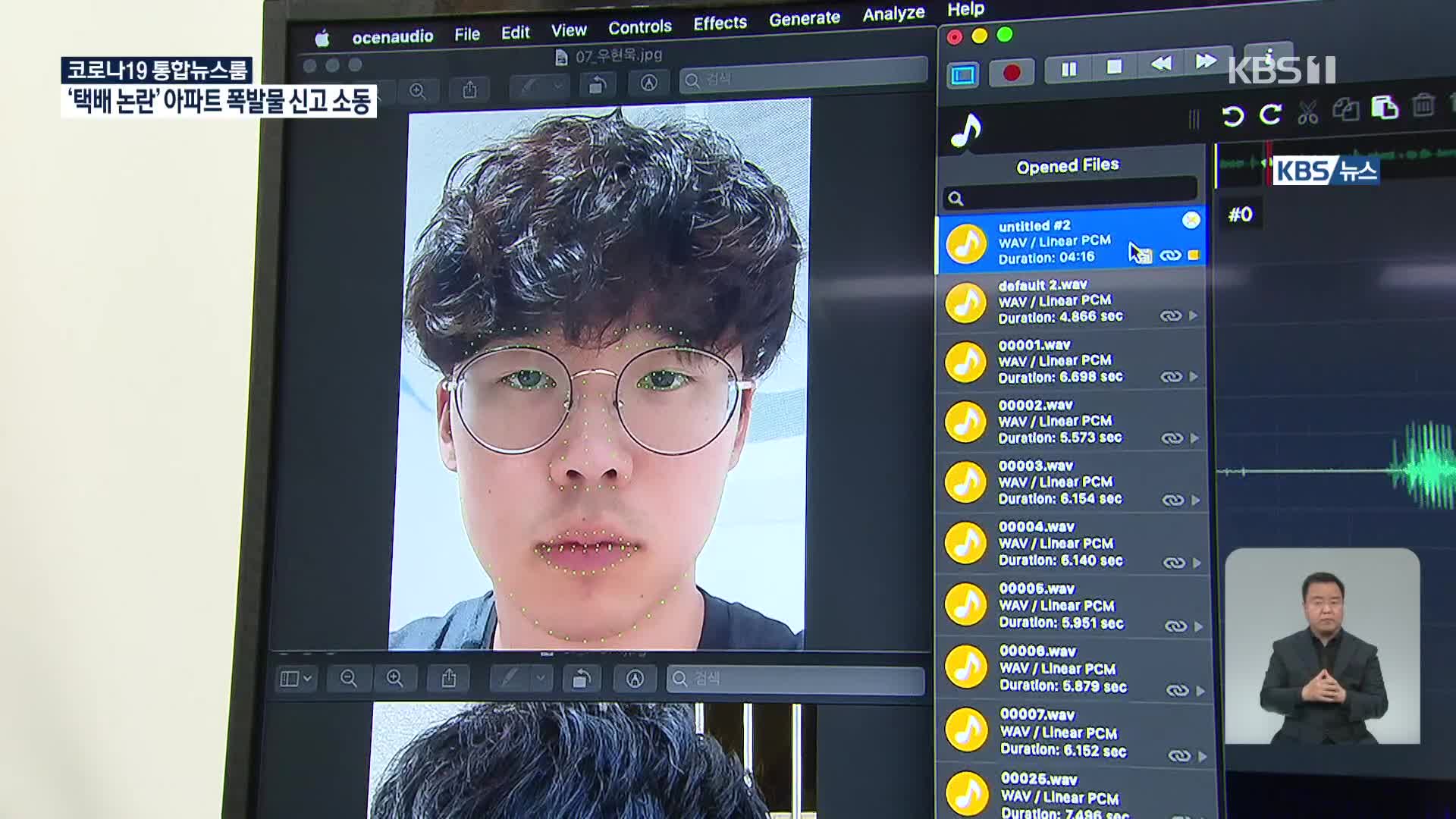The height and width of the screenshot is (819, 1456).
Task: Click the link icon on 00007.wav
Action: click(x=1179, y=756)
